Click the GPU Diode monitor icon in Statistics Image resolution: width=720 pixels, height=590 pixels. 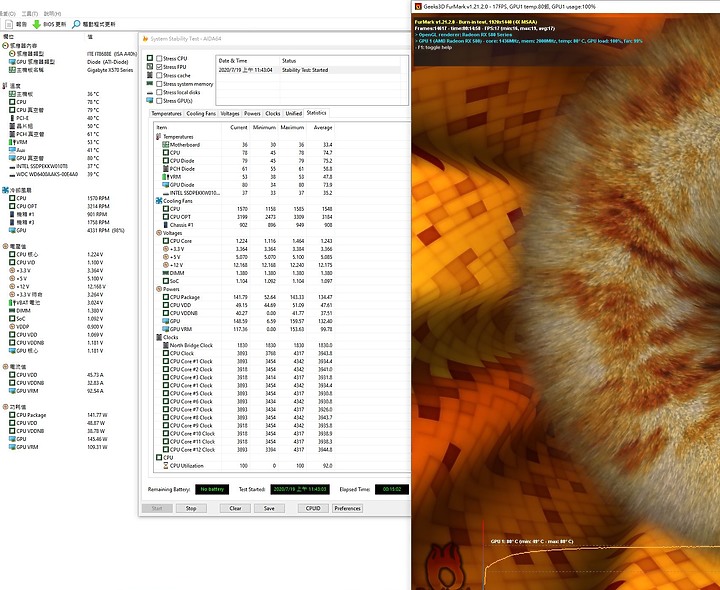[166, 185]
